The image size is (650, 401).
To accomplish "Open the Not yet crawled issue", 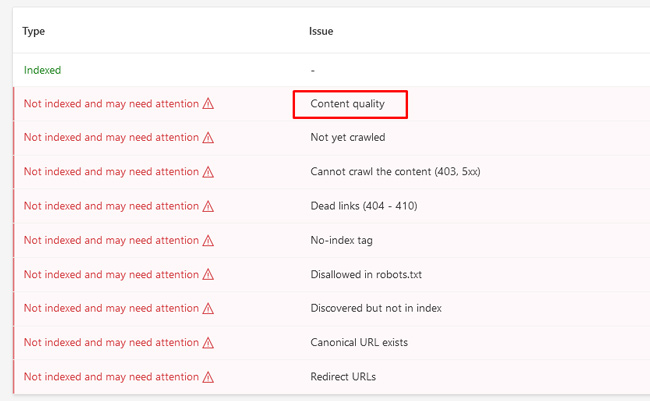I will tap(347, 138).
